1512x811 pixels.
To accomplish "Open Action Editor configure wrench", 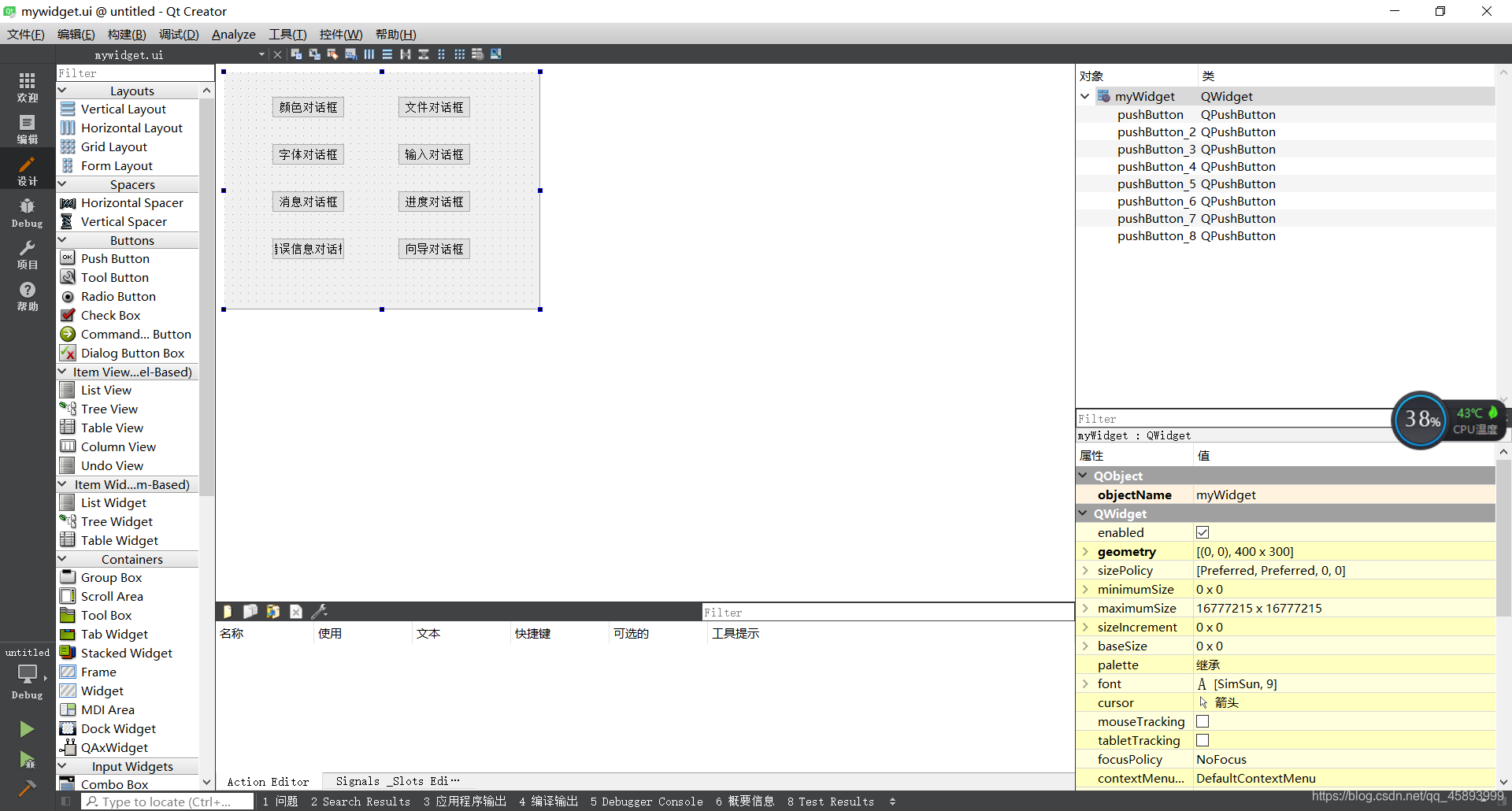I will point(319,612).
